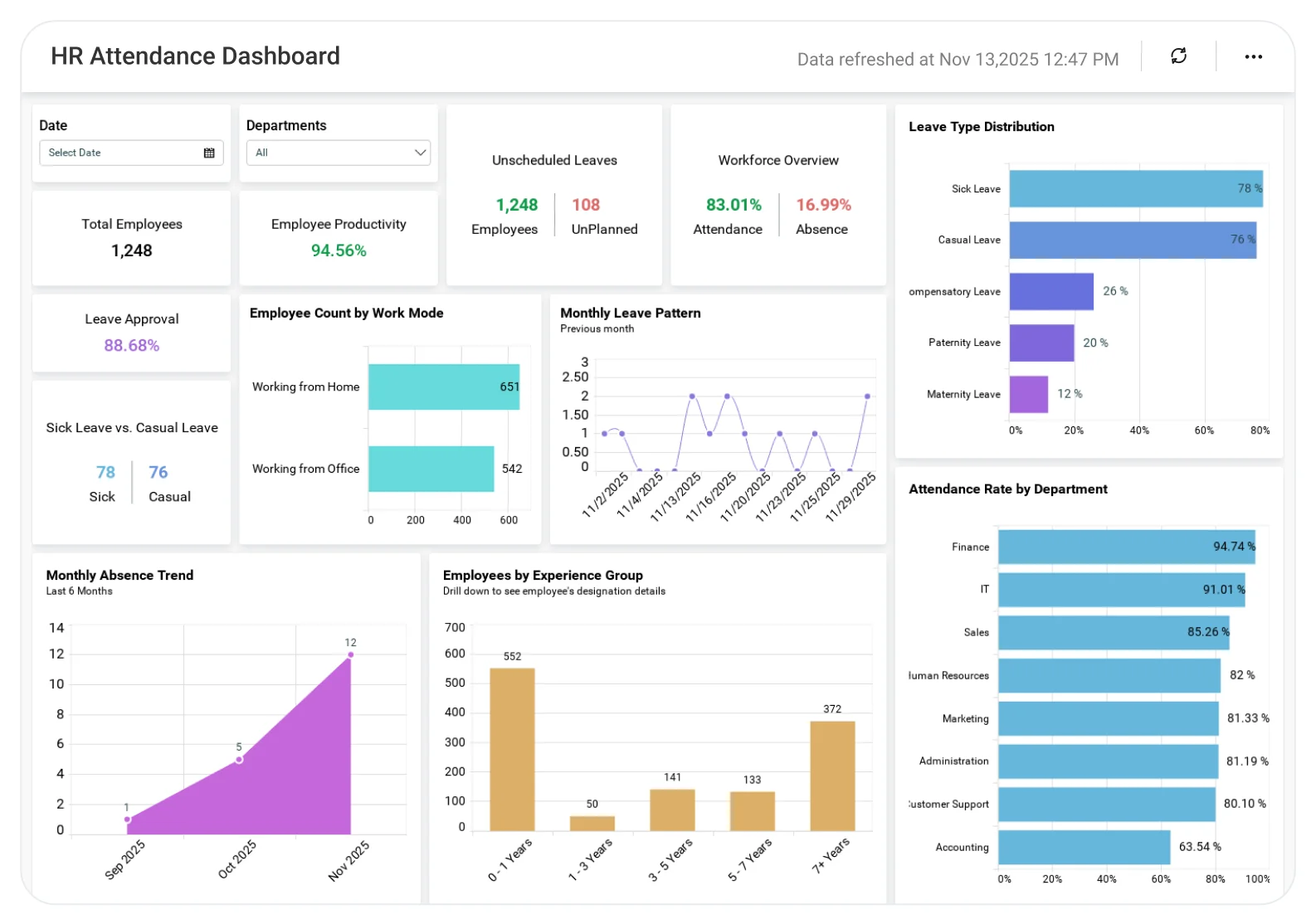Click the 16.99% Absence value

(x=824, y=205)
